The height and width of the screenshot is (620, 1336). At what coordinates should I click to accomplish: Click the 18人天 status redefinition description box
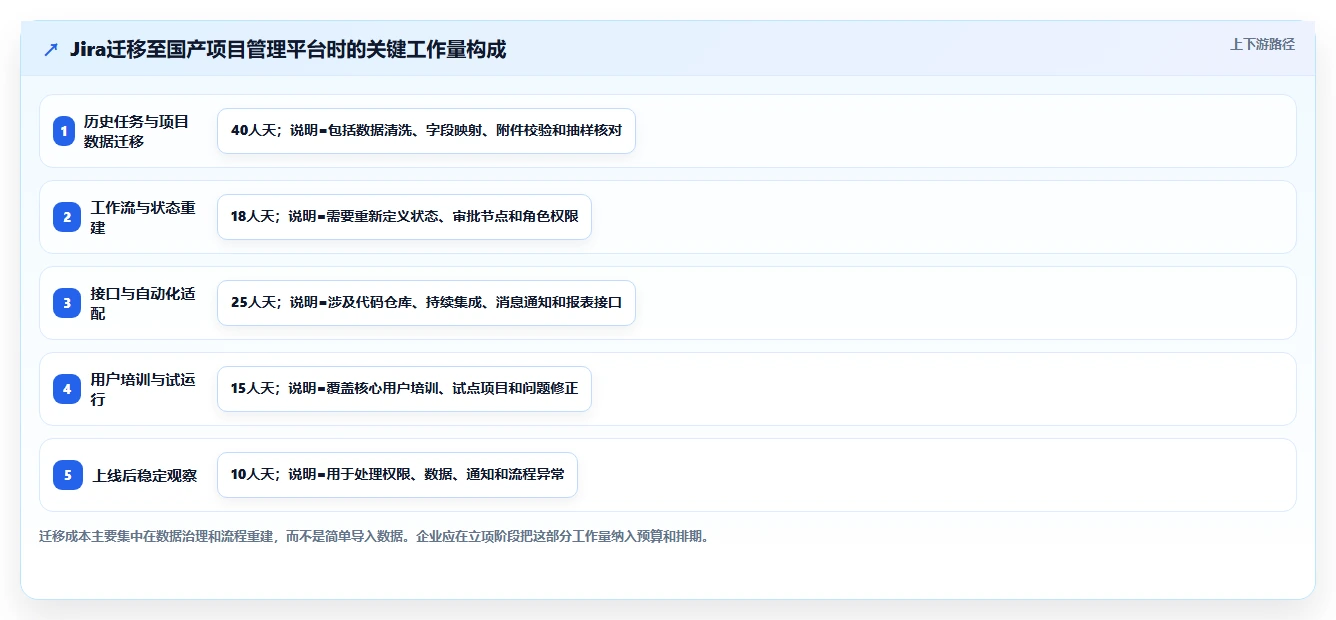coord(404,217)
